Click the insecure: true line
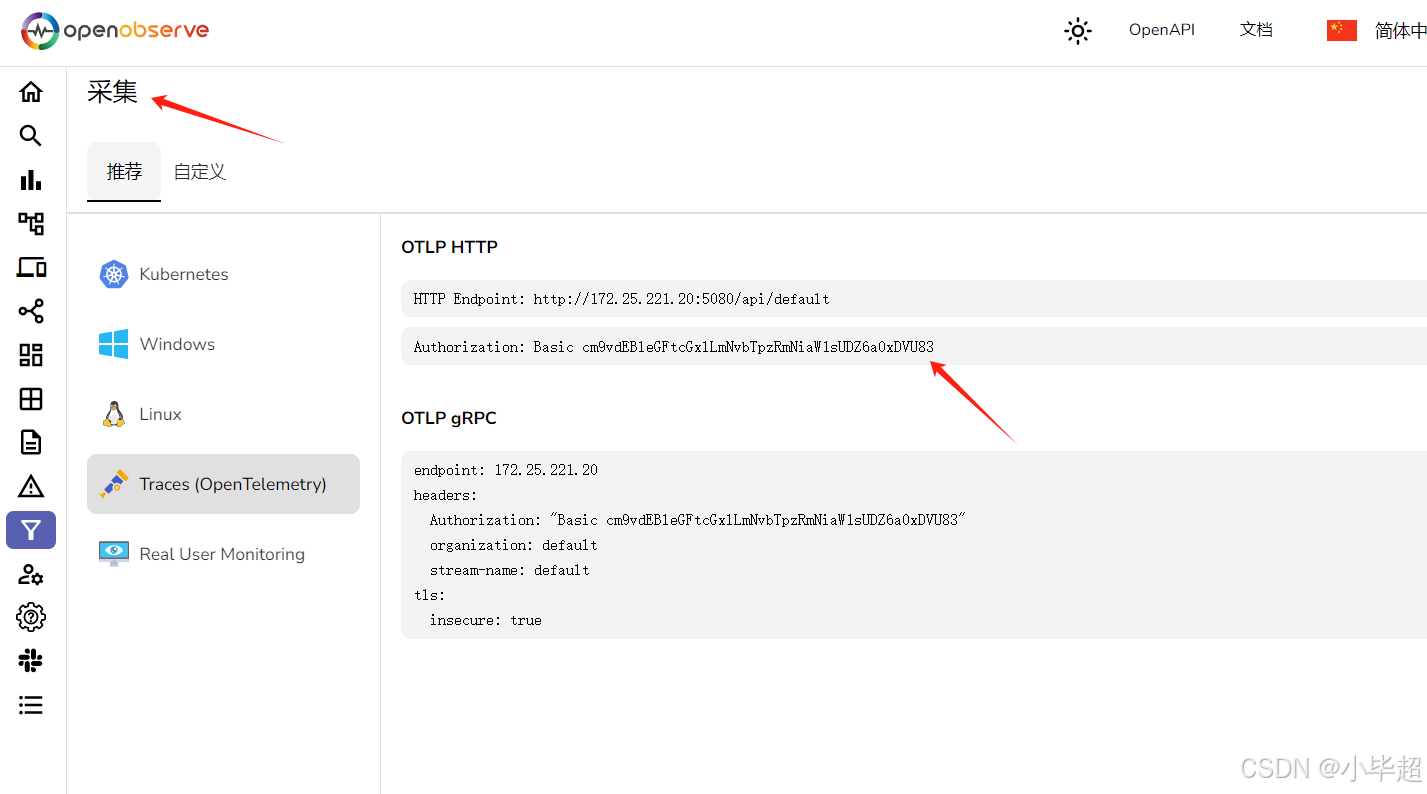 click(x=485, y=620)
